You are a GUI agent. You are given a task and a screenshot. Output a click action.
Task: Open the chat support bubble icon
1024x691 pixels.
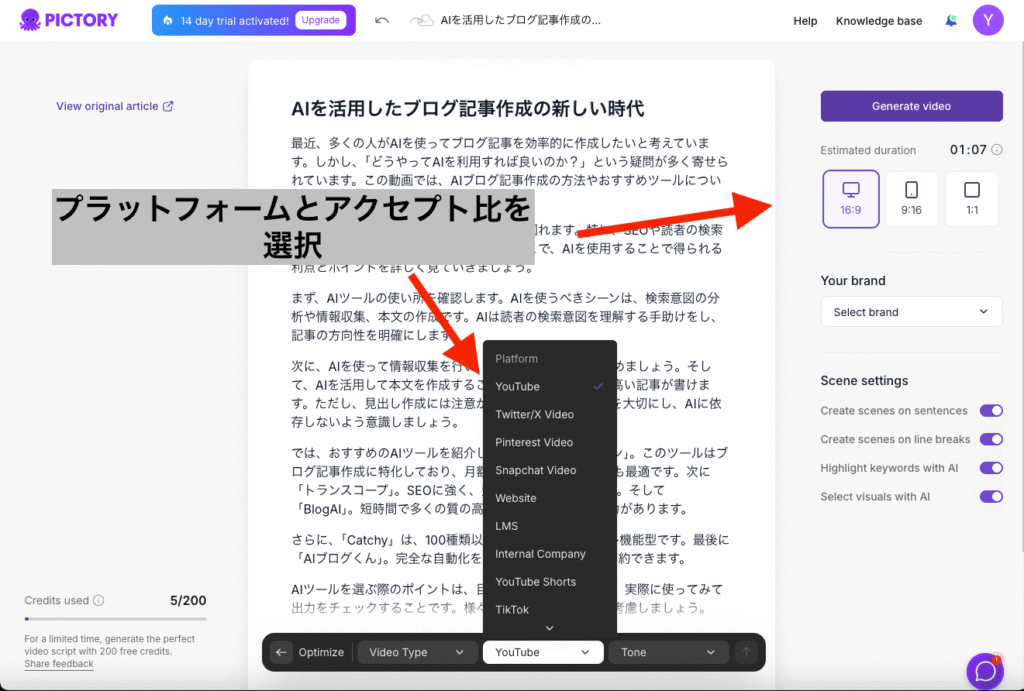(985, 671)
